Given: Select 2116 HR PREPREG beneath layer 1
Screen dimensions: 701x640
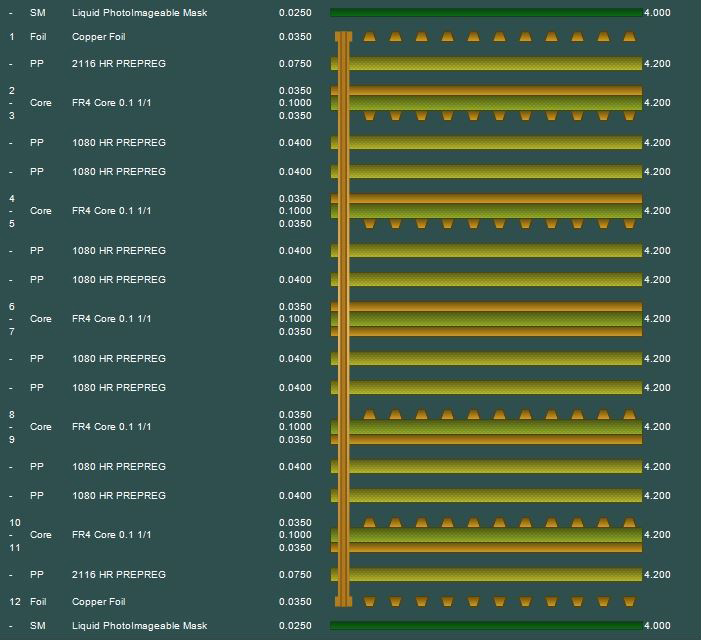Looking at the screenshot, I should [119, 63].
